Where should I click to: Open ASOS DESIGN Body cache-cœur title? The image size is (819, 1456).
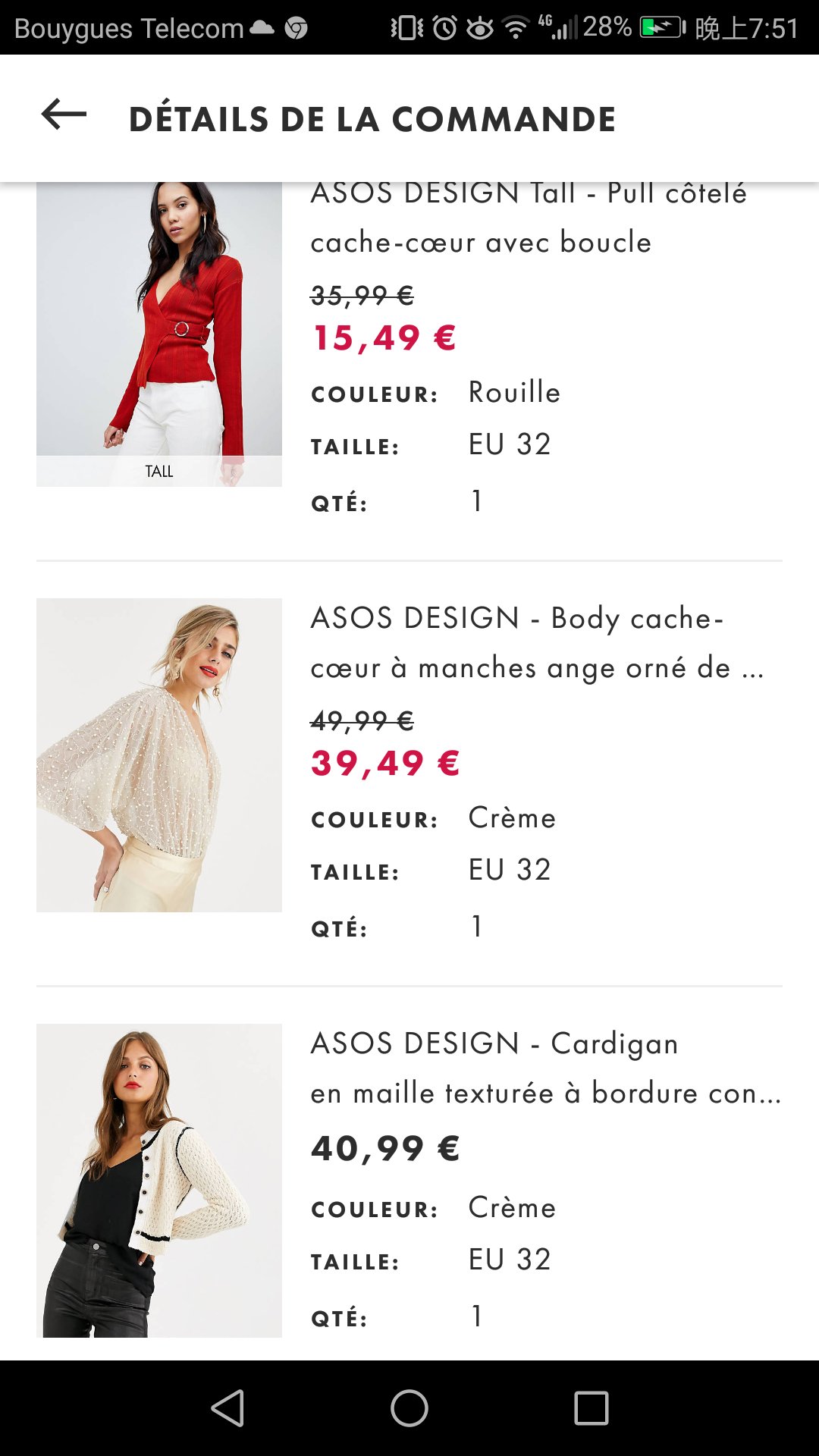537,643
